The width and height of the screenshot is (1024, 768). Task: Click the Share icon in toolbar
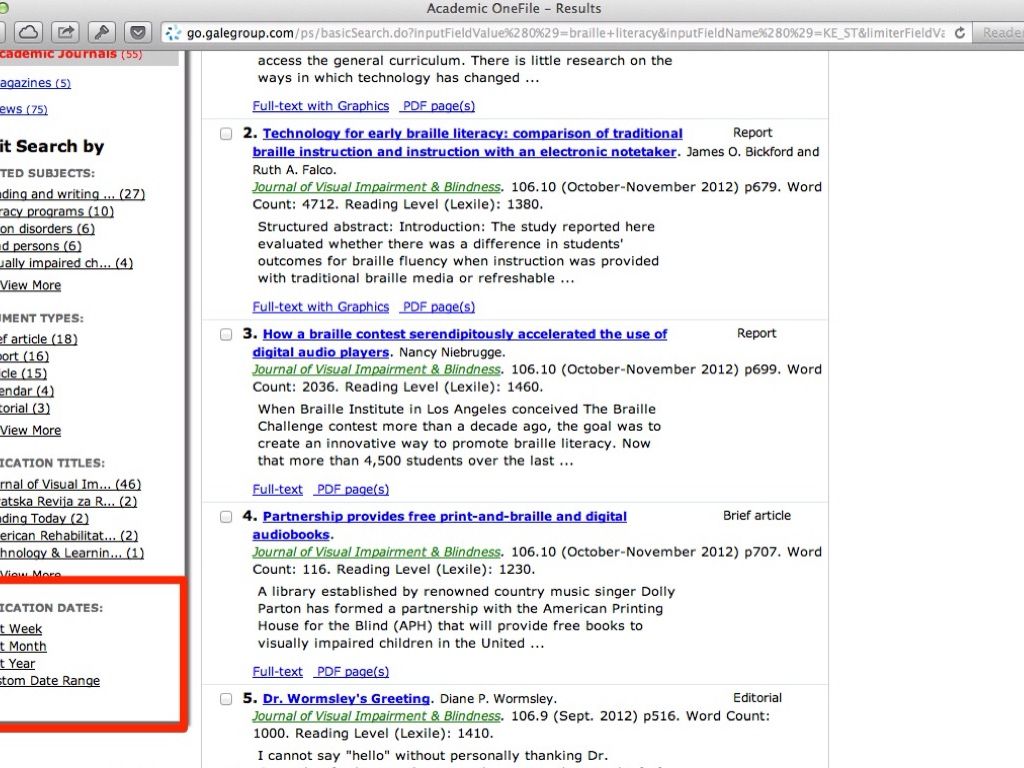(x=66, y=32)
